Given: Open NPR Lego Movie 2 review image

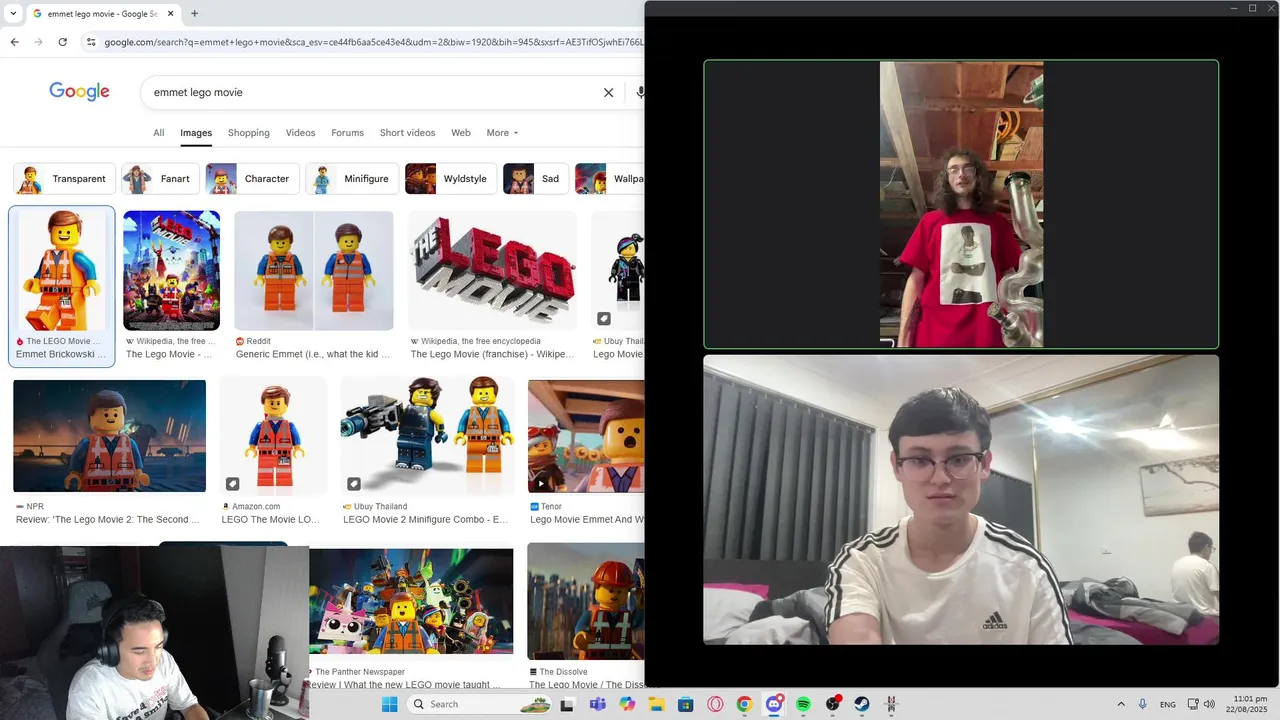Looking at the screenshot, I should tap(109, 436).
